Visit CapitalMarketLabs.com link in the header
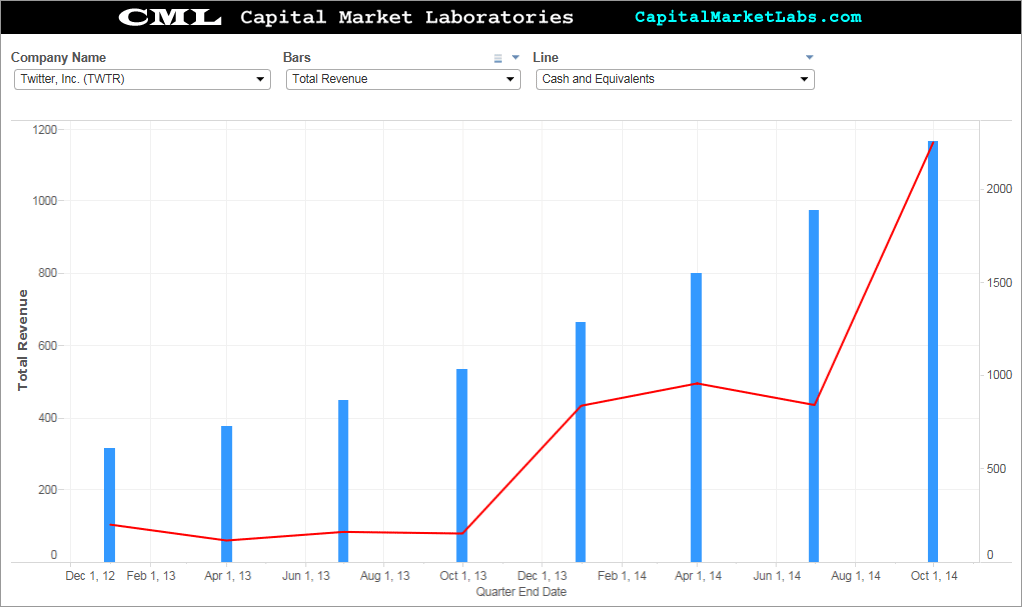Viewport: 1022px width, 607px height. point(748,17)
